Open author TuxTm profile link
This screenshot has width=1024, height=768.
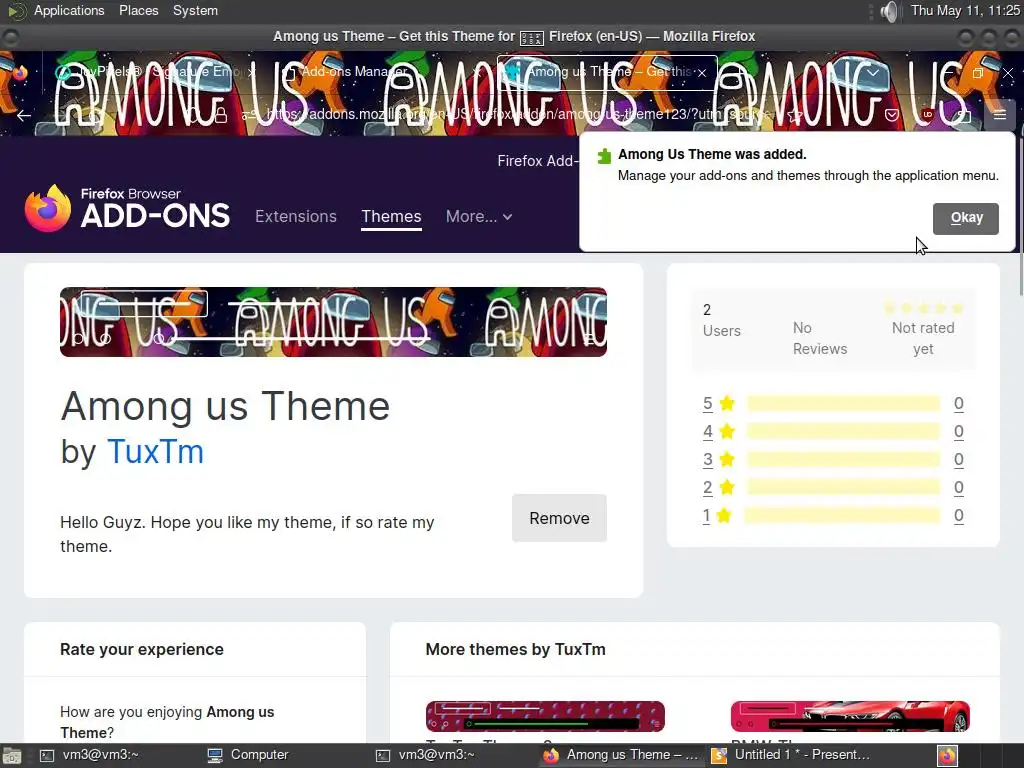pyautogui.click(x=155, y=451)
